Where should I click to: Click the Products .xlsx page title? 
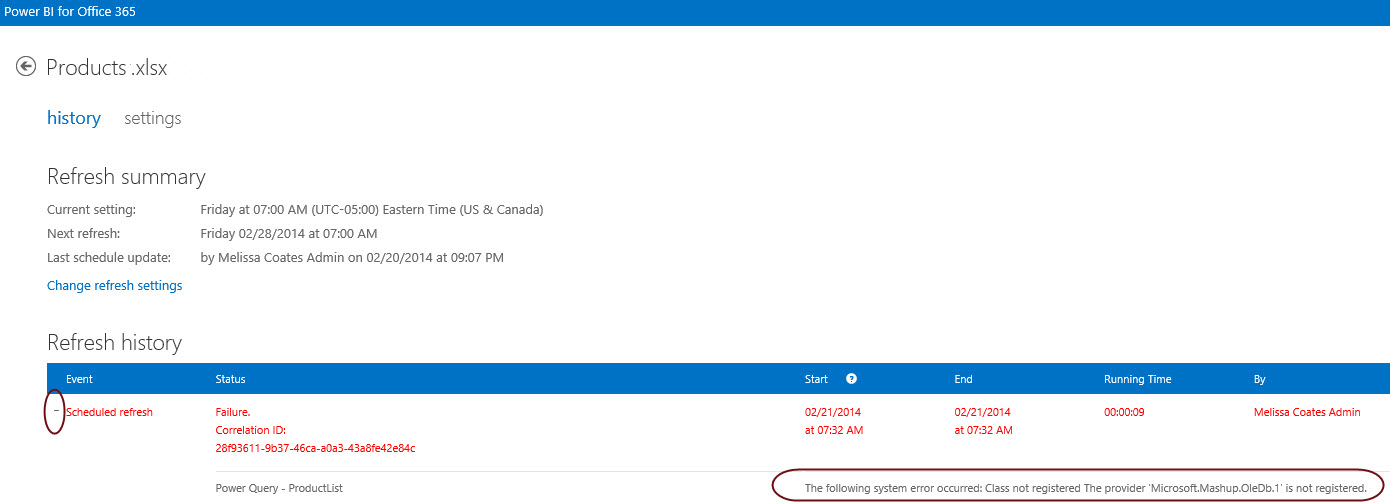point(107,68)
